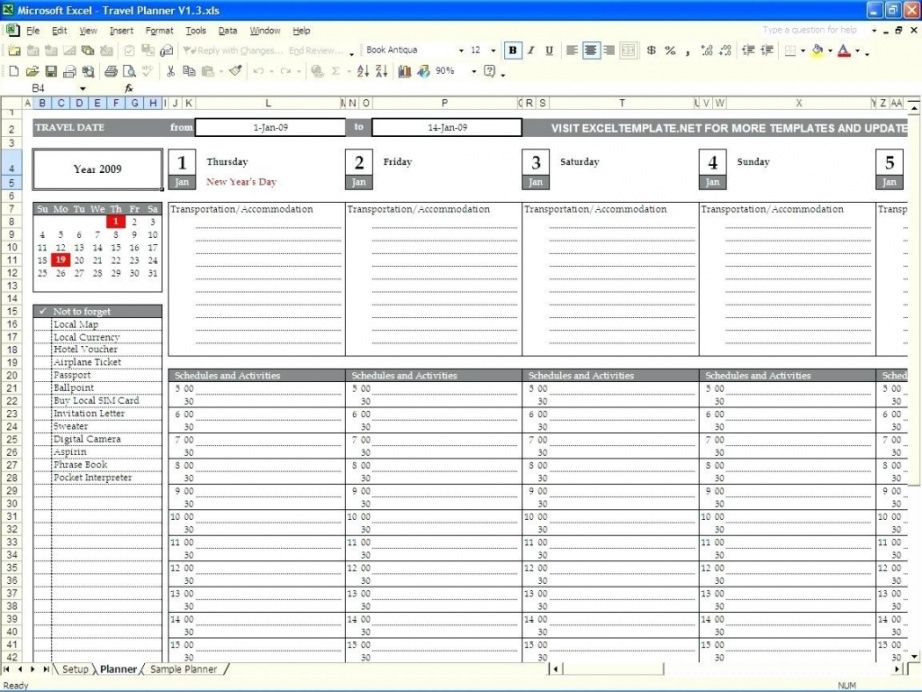
Task: Decrease the cell indent
Action: (x=748, y=51)
